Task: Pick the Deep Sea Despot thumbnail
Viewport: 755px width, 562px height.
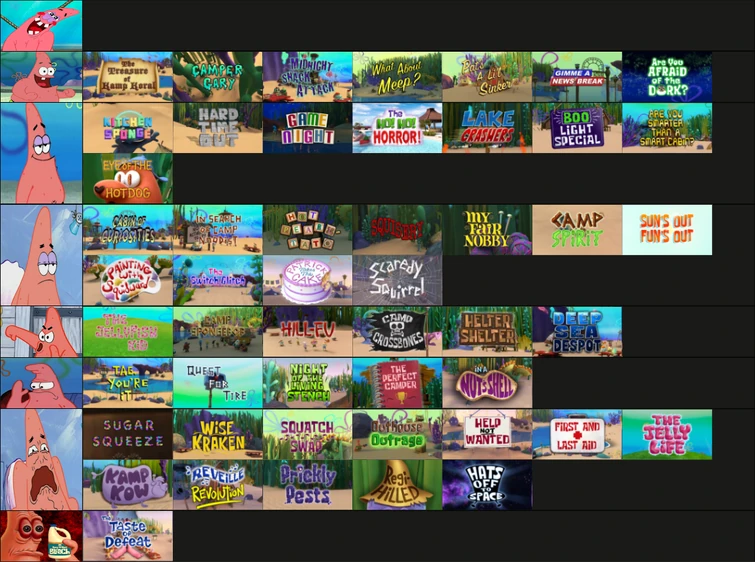Action: pos(577,332)
